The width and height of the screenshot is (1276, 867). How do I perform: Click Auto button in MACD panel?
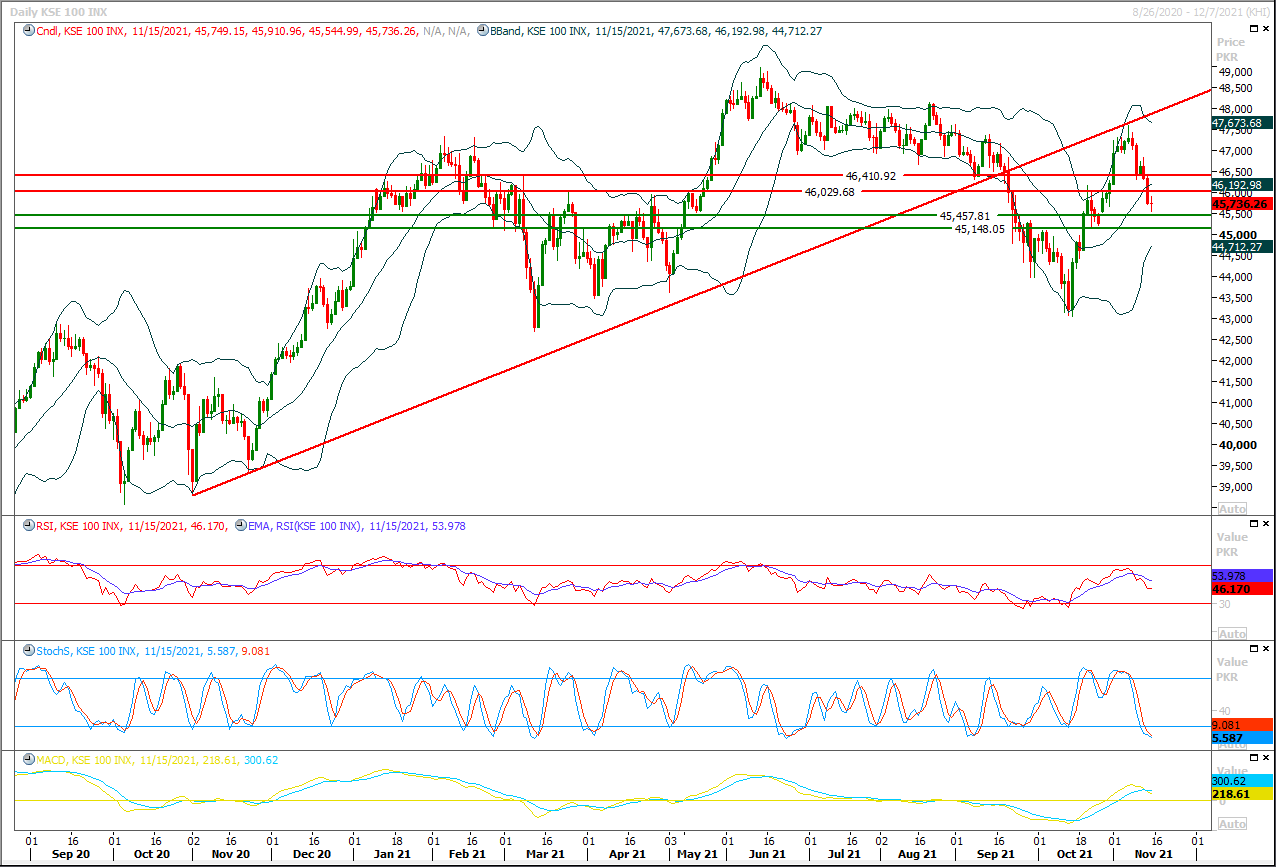click(1233, 824)
